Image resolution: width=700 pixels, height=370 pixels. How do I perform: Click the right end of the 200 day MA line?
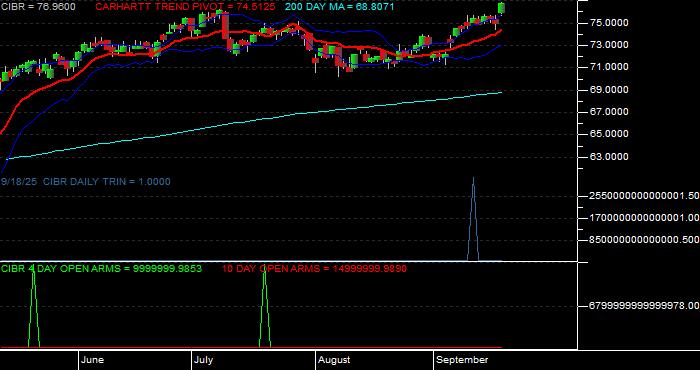501,92
